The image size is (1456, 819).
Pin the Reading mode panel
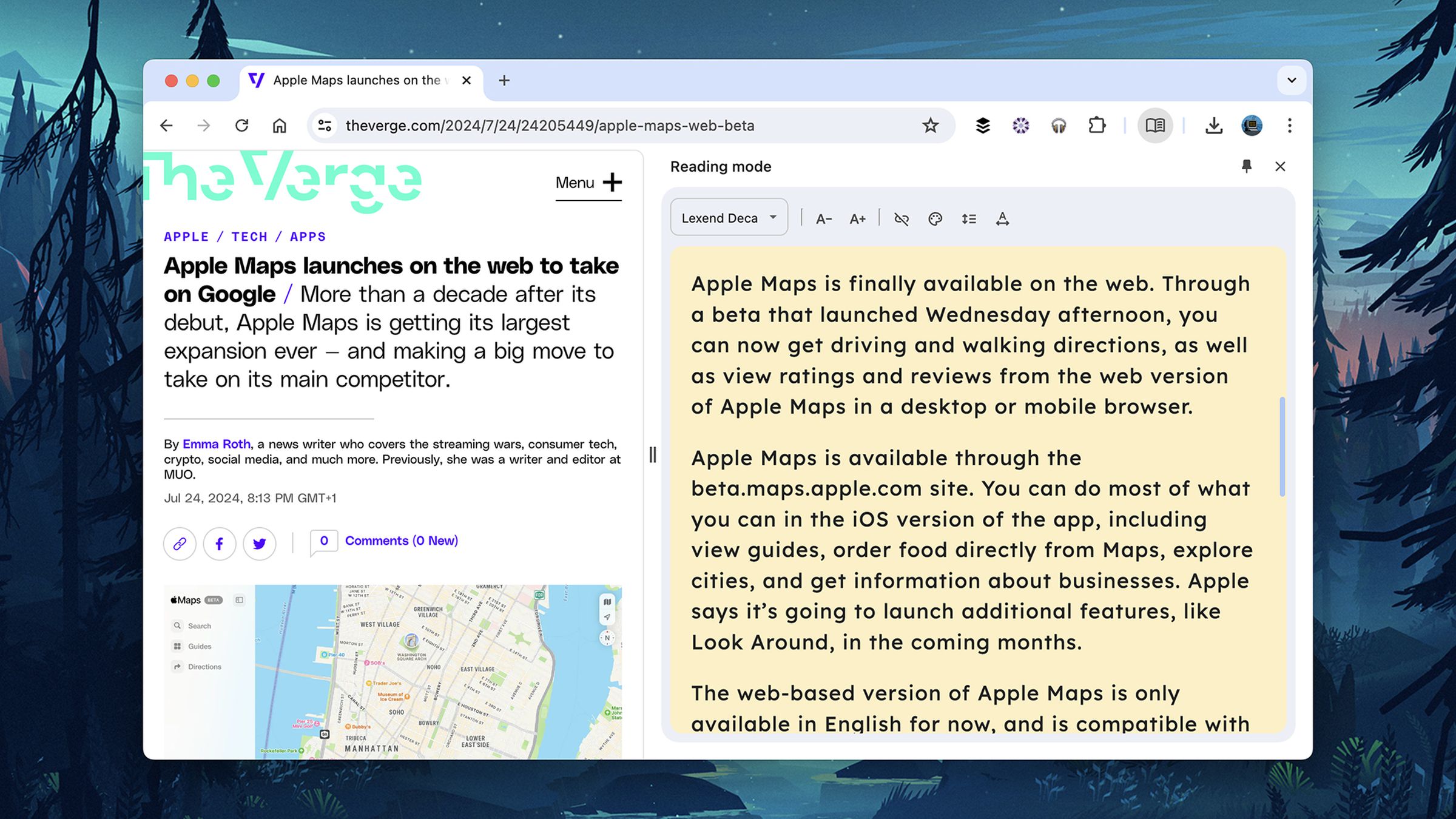[x=1247, y=166]
